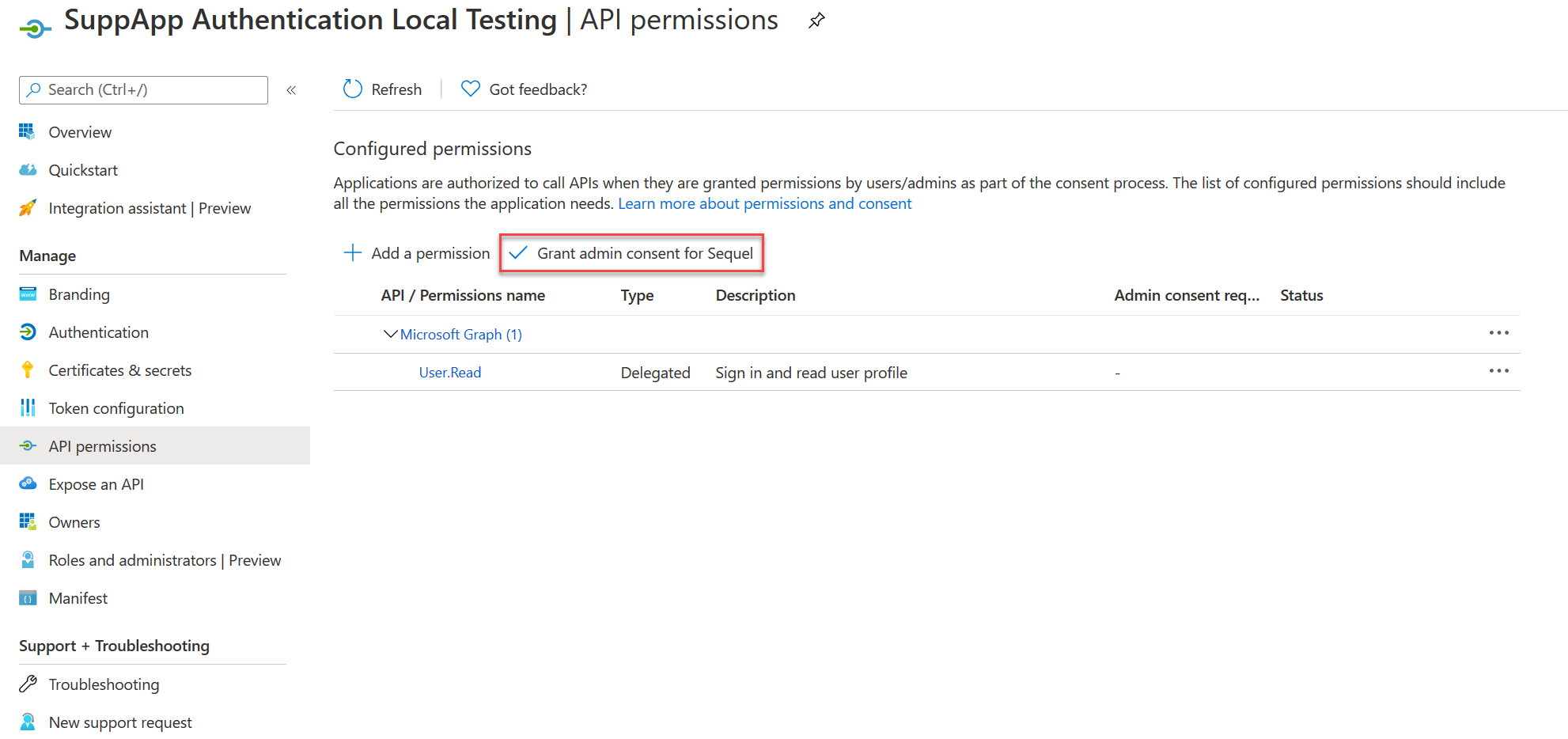Image resolution: width=1568 pixels, height=739 pixels.
Task: Go to Owners
Action: coord(74,522)
